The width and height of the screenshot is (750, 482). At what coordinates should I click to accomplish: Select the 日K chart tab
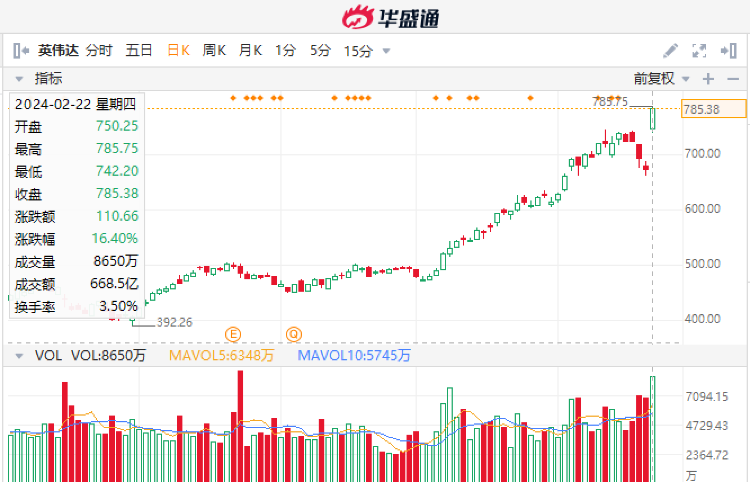click(178, 50)
